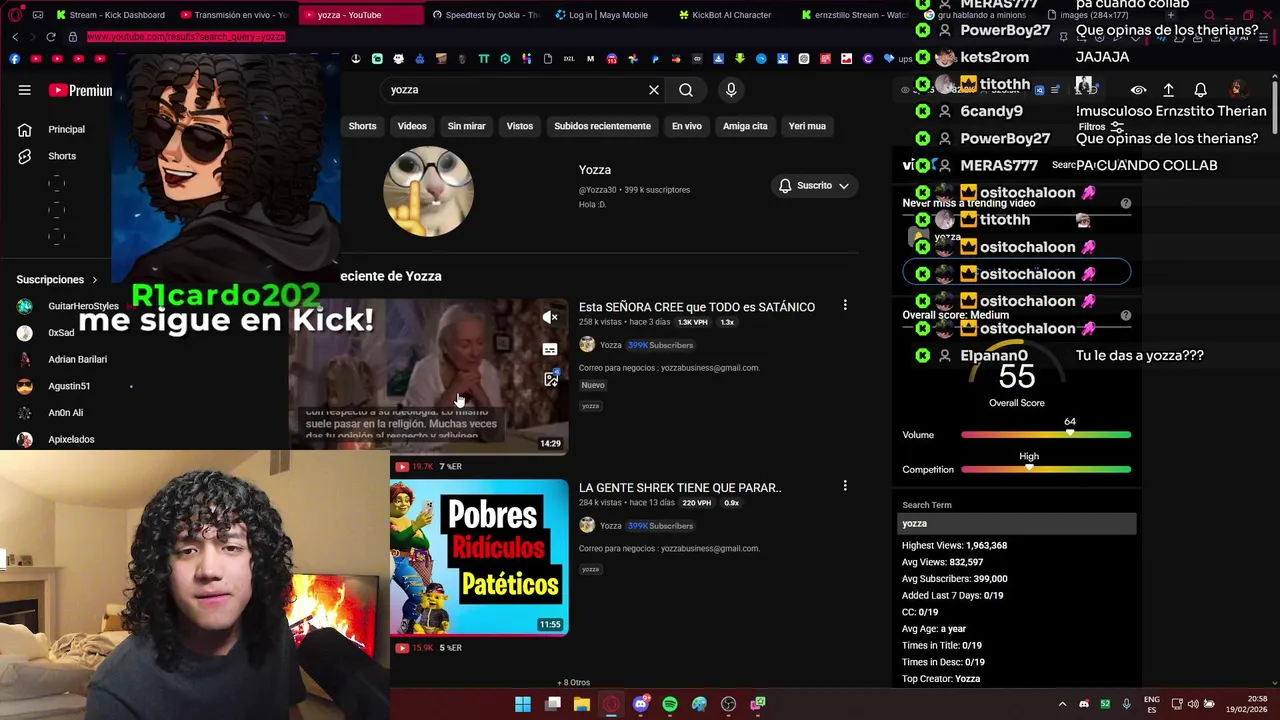Click the Volume score bar at 64

point(1046,435)
